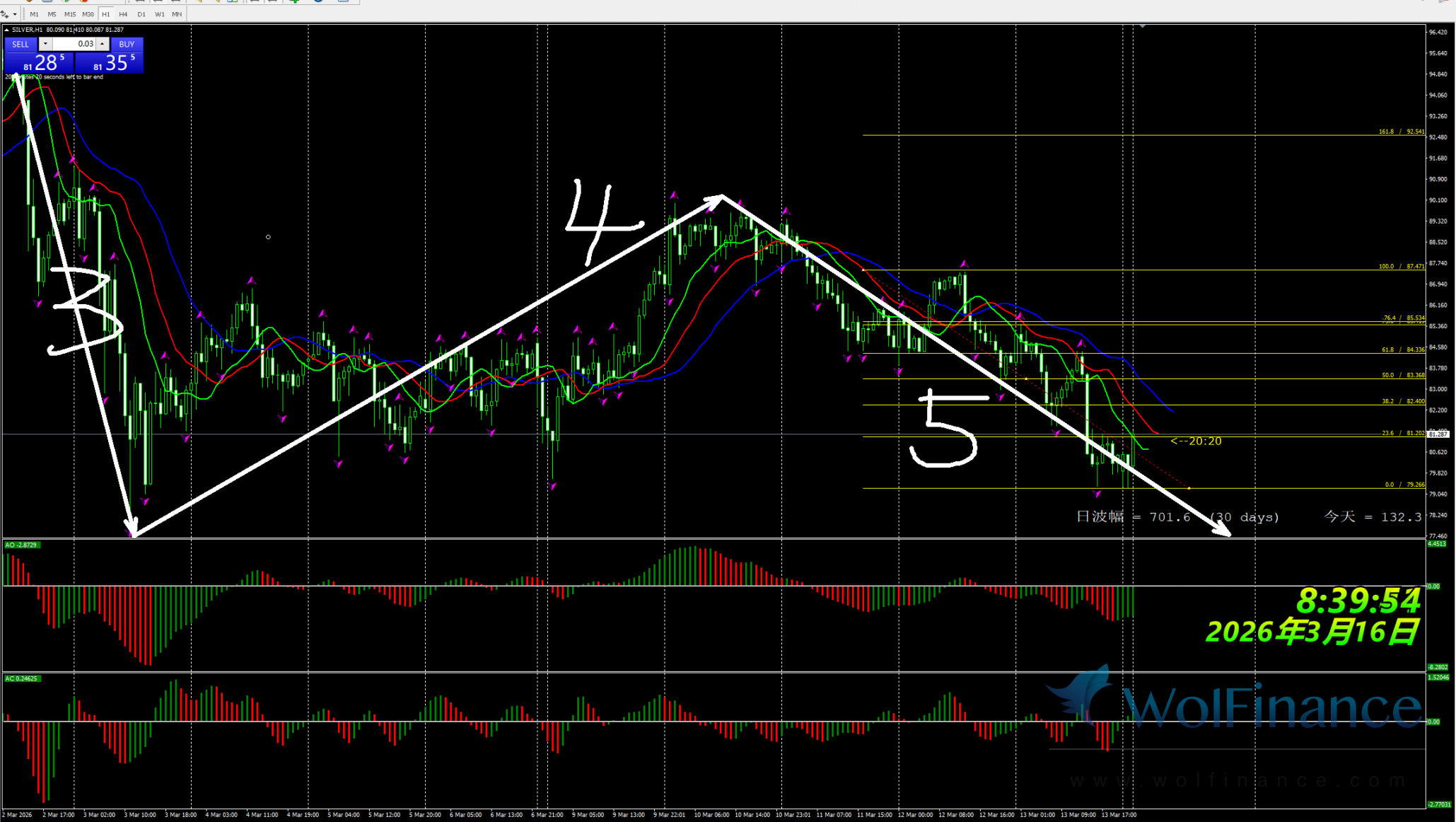
Task: Switch chart to M1 timeframe
Action: 34,14
